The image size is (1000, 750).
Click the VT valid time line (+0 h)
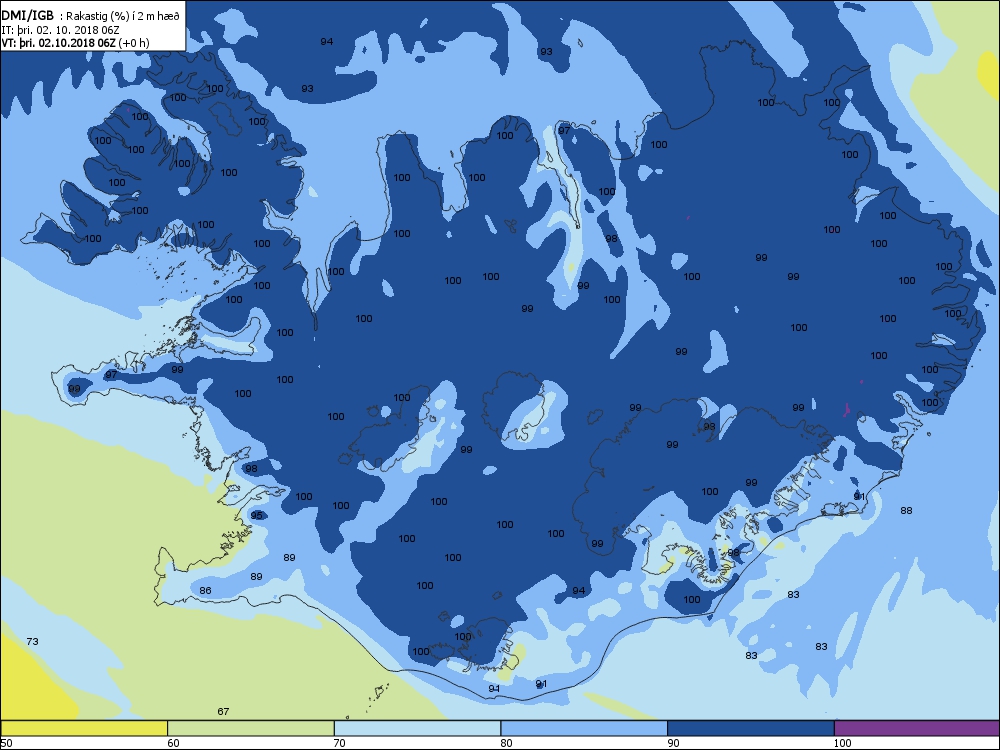(75, 43)
